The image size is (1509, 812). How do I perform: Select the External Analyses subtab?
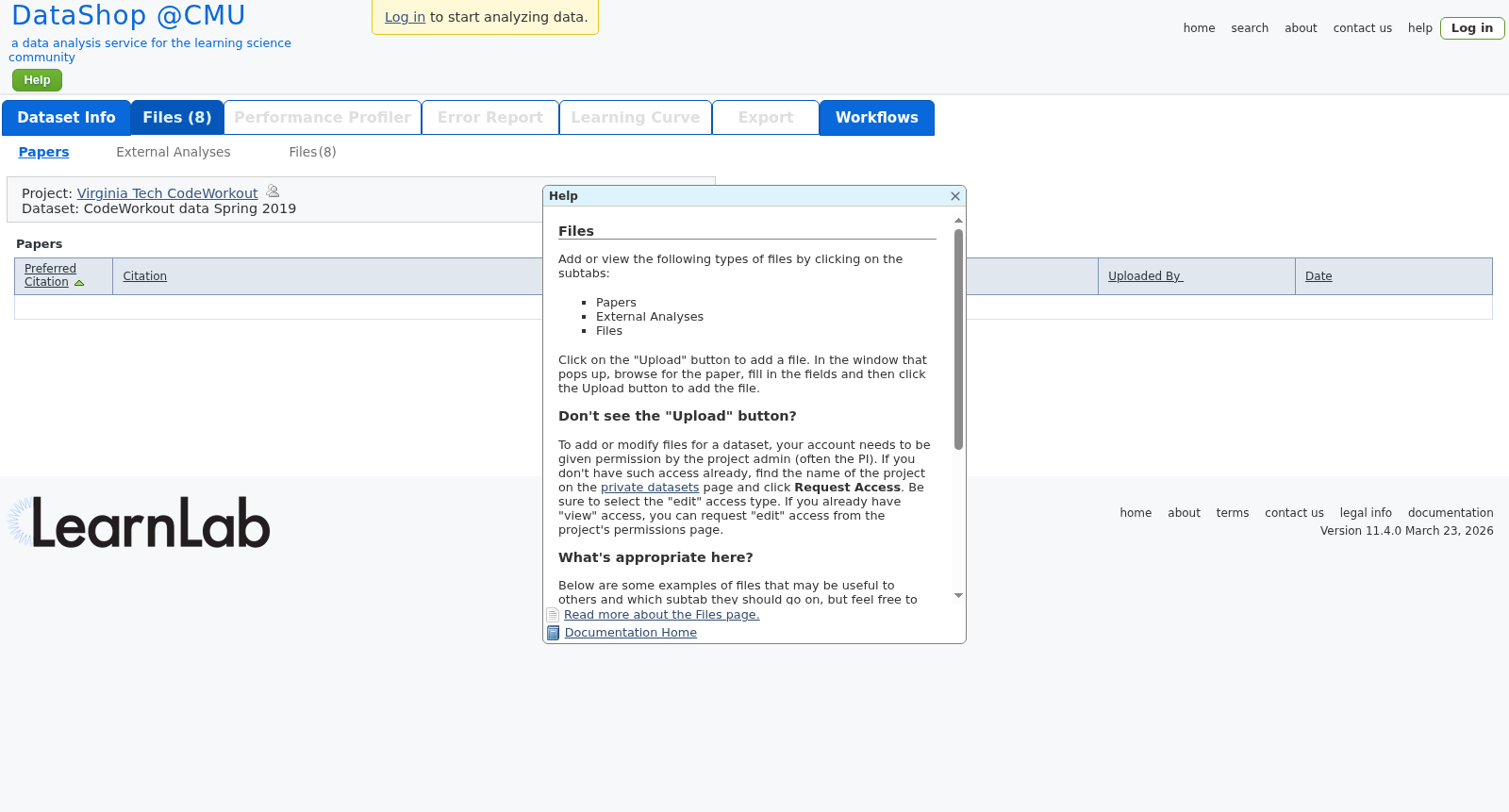[x=174, y=152]
